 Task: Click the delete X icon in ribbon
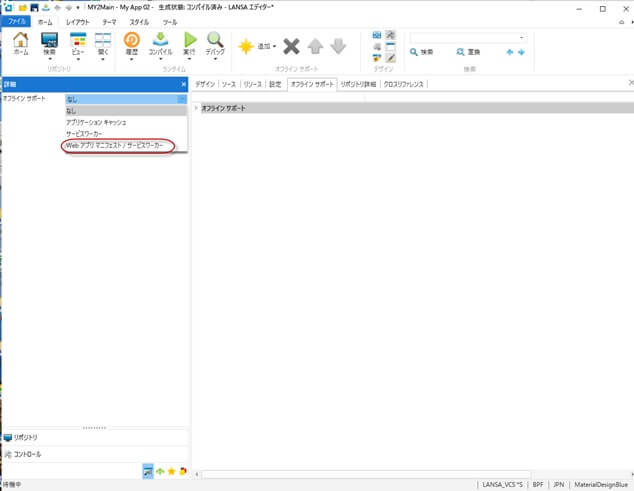point(291,46)
